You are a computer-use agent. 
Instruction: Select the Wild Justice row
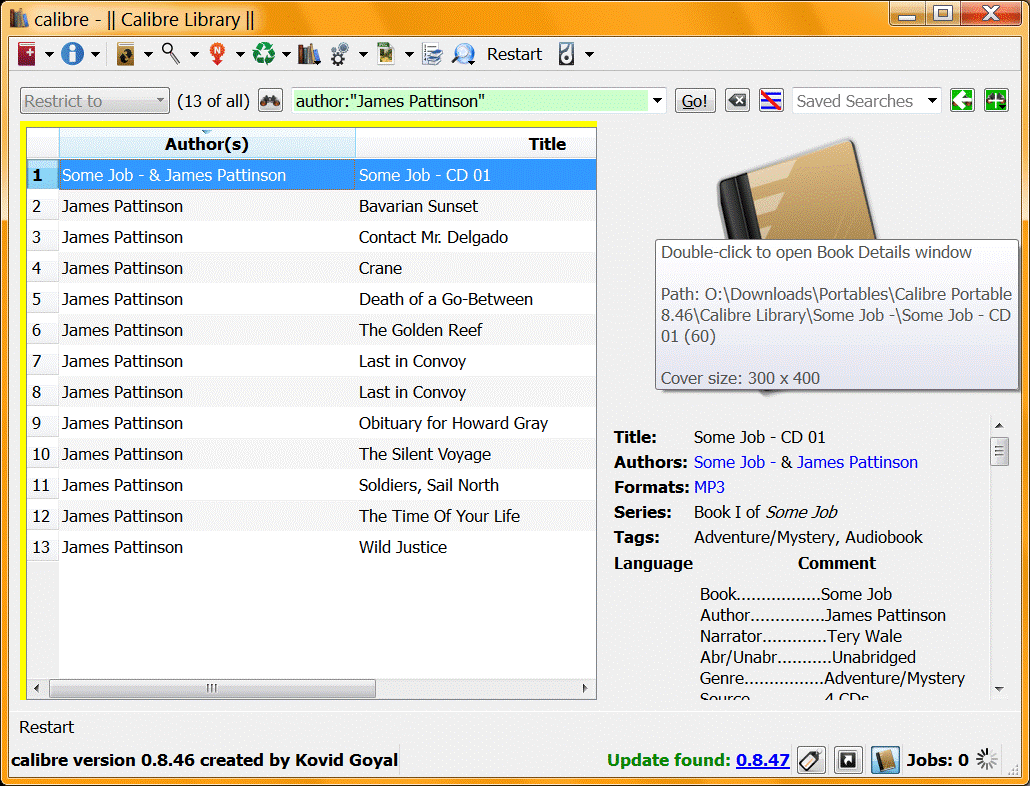tap(311, 546)
